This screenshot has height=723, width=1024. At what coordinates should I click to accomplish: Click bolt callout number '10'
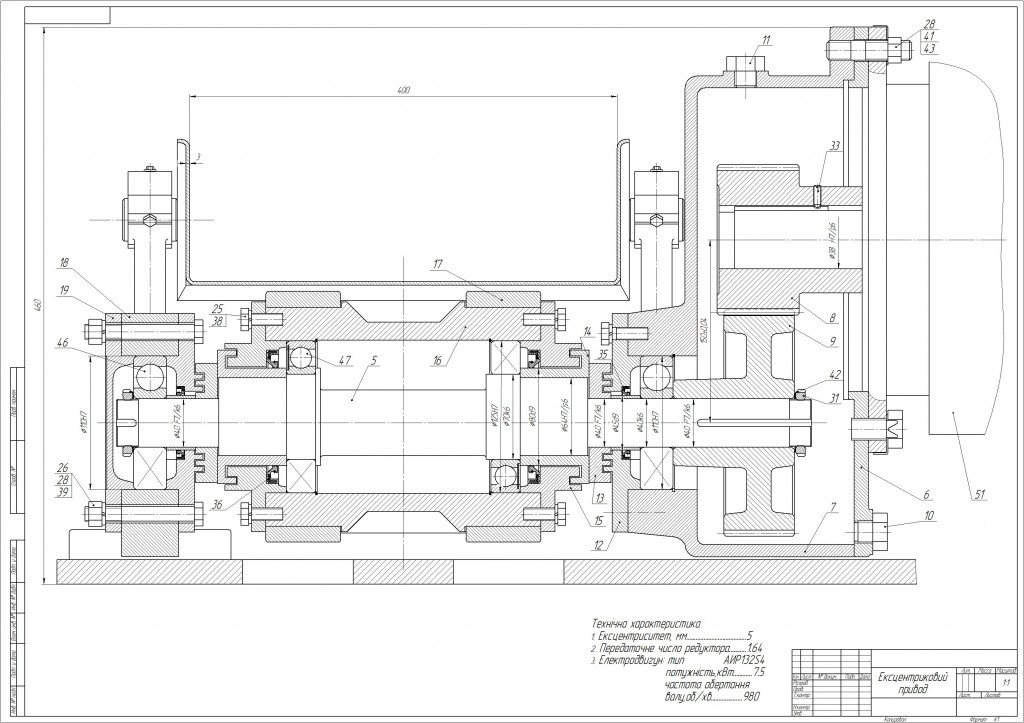929,515
